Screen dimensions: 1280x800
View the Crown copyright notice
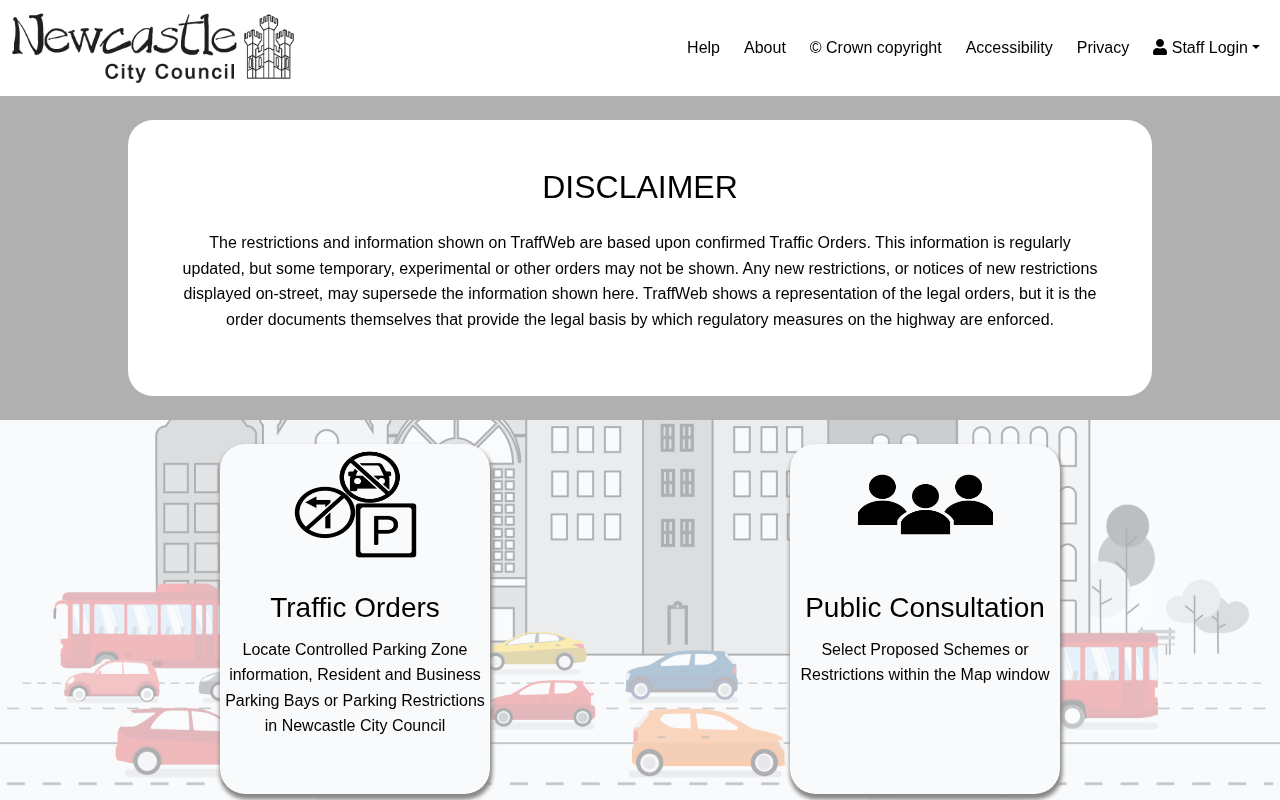pos(876,48)
